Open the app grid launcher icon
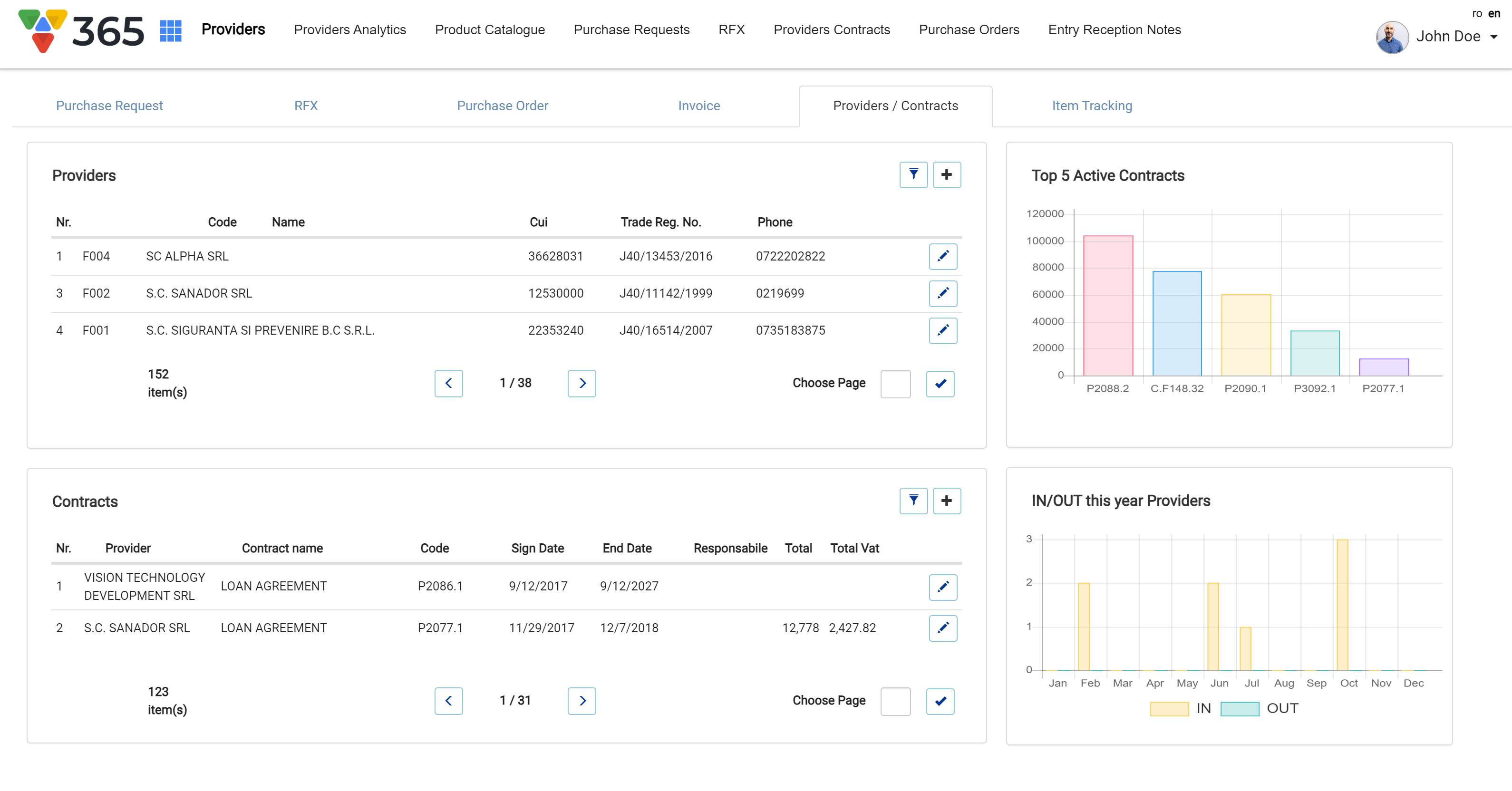The width and height of the screenshot is (1512, 791). [171, 30]
